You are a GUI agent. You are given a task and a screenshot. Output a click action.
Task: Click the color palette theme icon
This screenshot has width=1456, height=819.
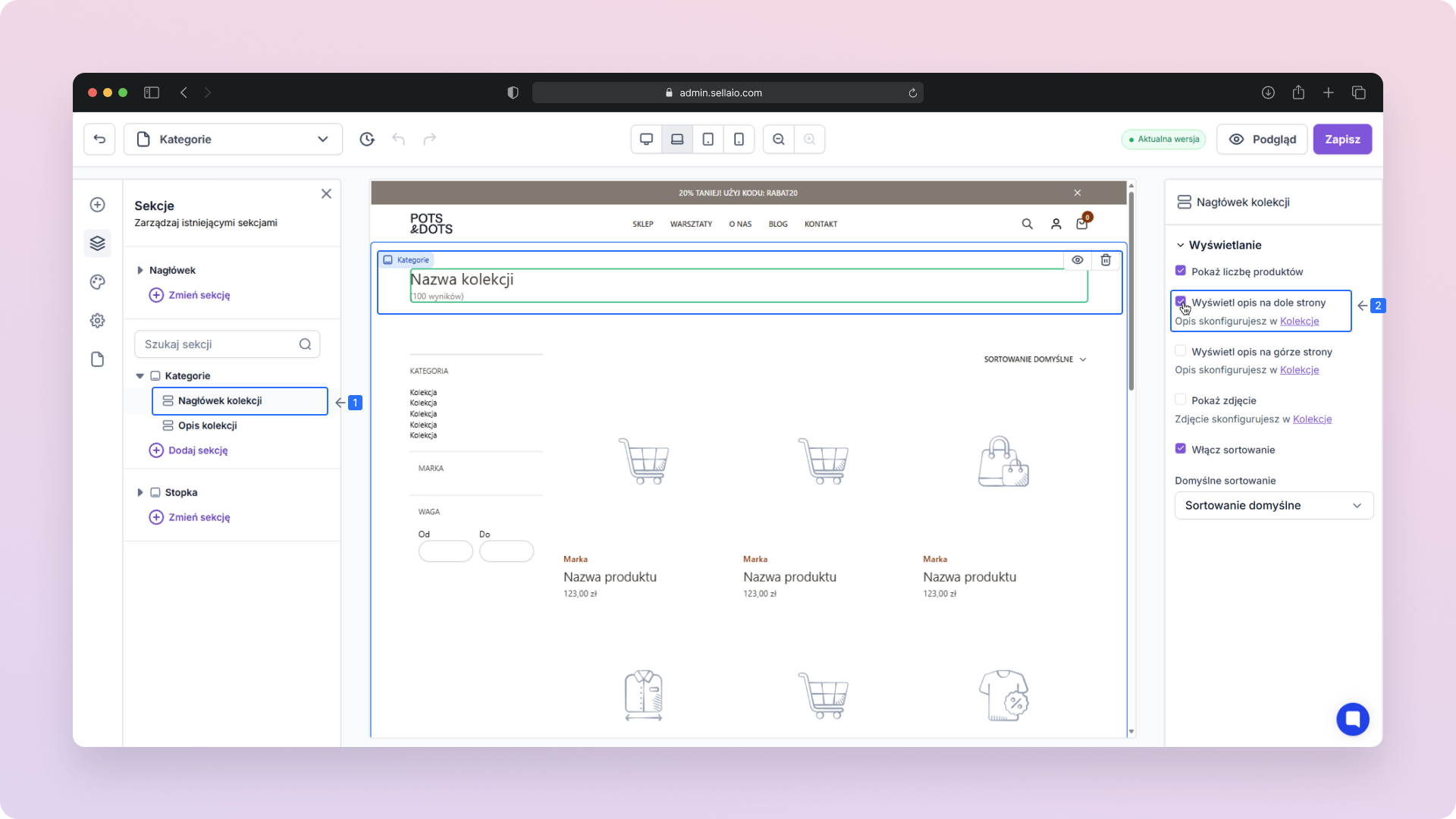(97, 282)
